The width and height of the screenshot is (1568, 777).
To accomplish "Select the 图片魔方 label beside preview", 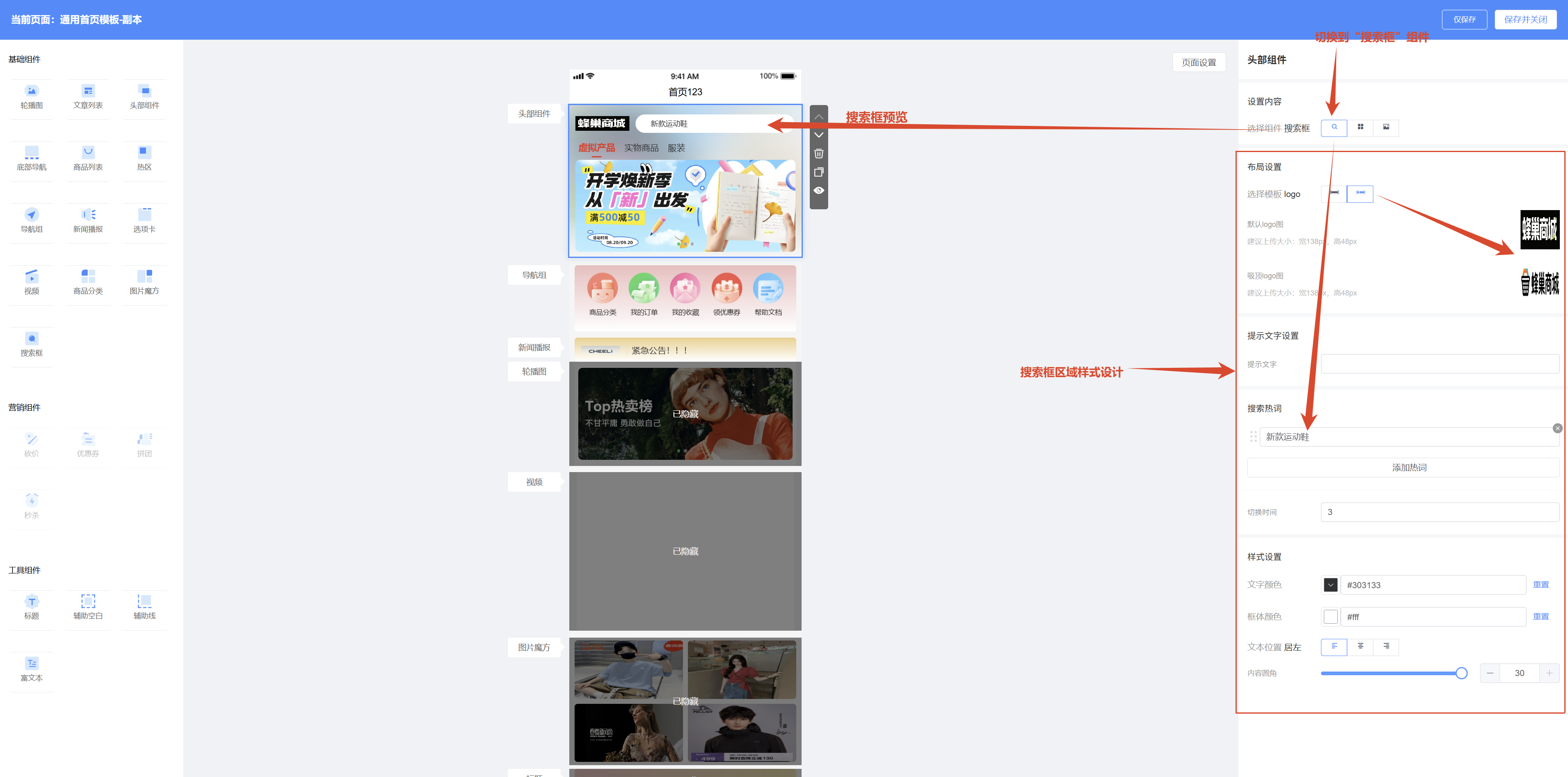I will click(534, 647).
